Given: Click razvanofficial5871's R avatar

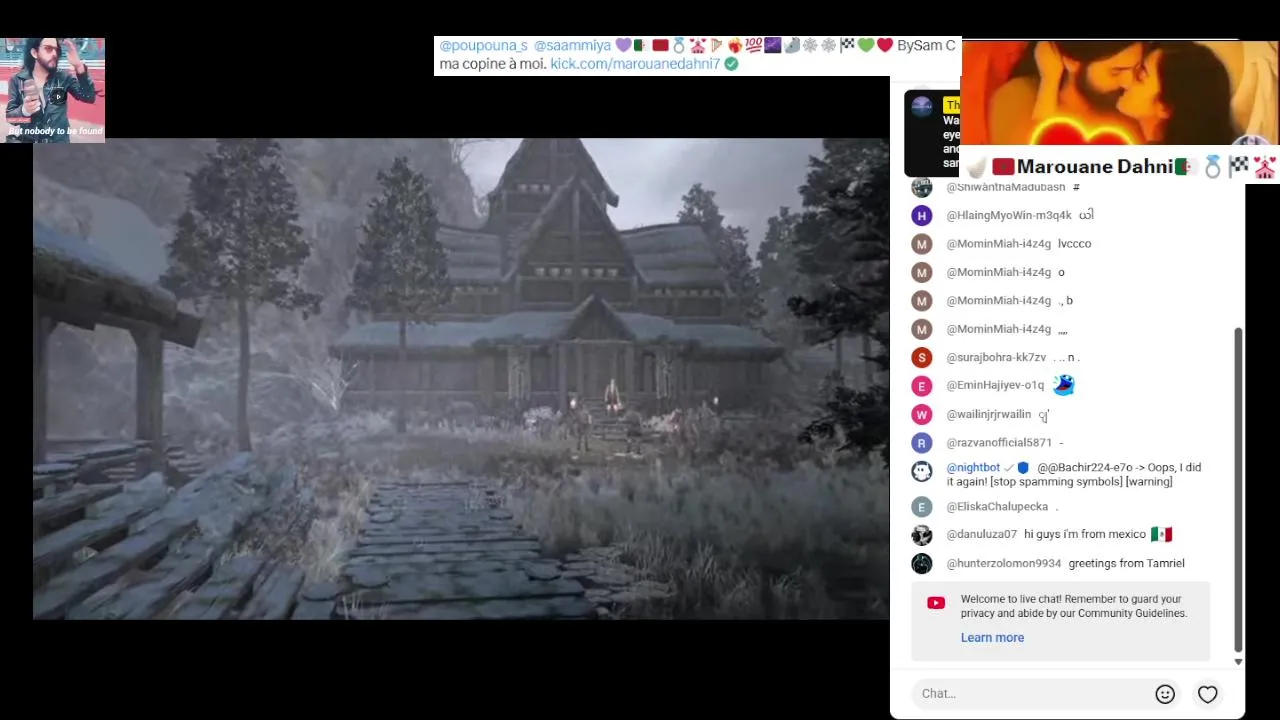Looking at the screenshot, I should pos(922,443).
